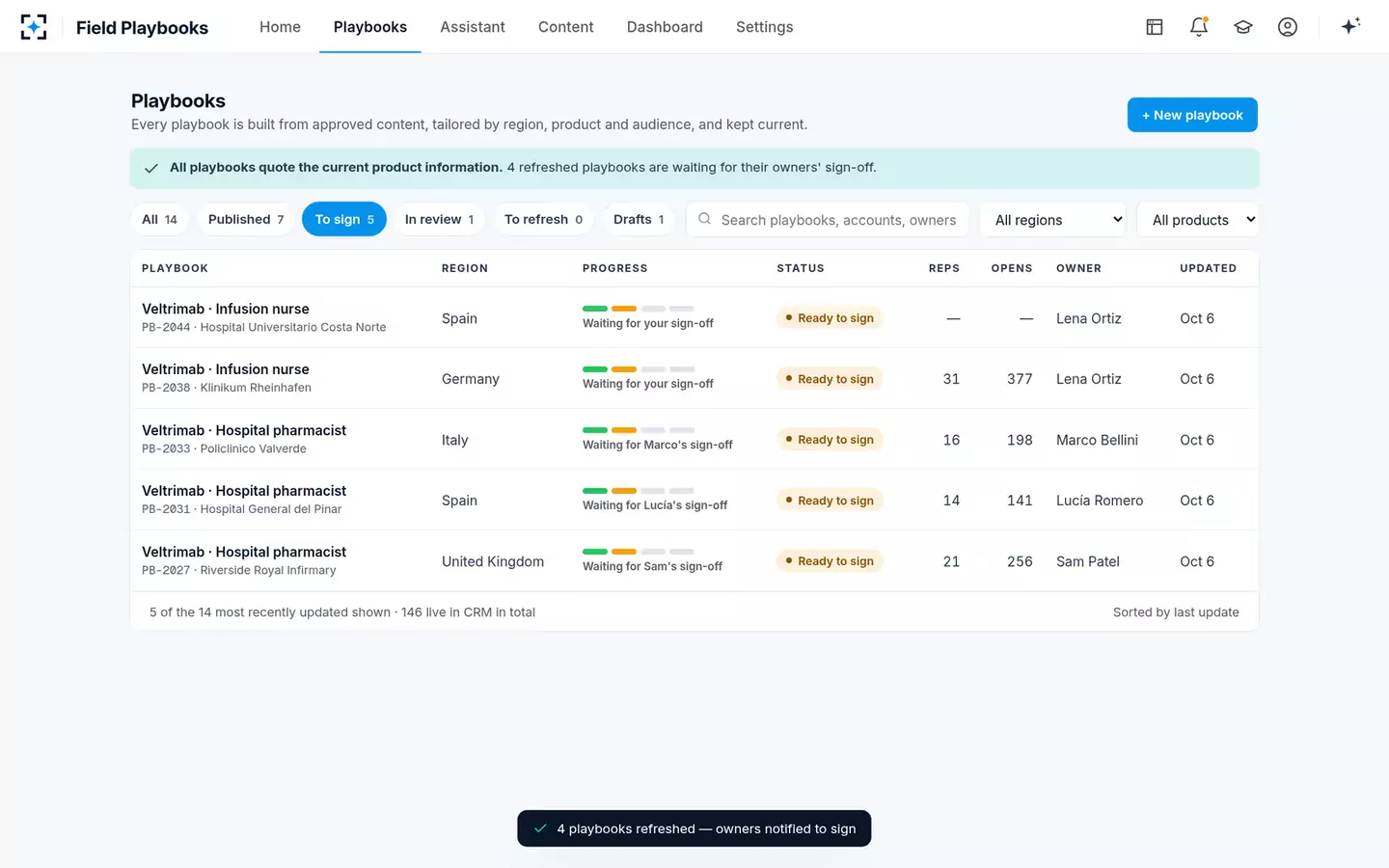The width and height of the screenshot is (1389, 868).
Task: Click Sorted by last update text
Action: pyautogui.click(x=1176, y=612)
